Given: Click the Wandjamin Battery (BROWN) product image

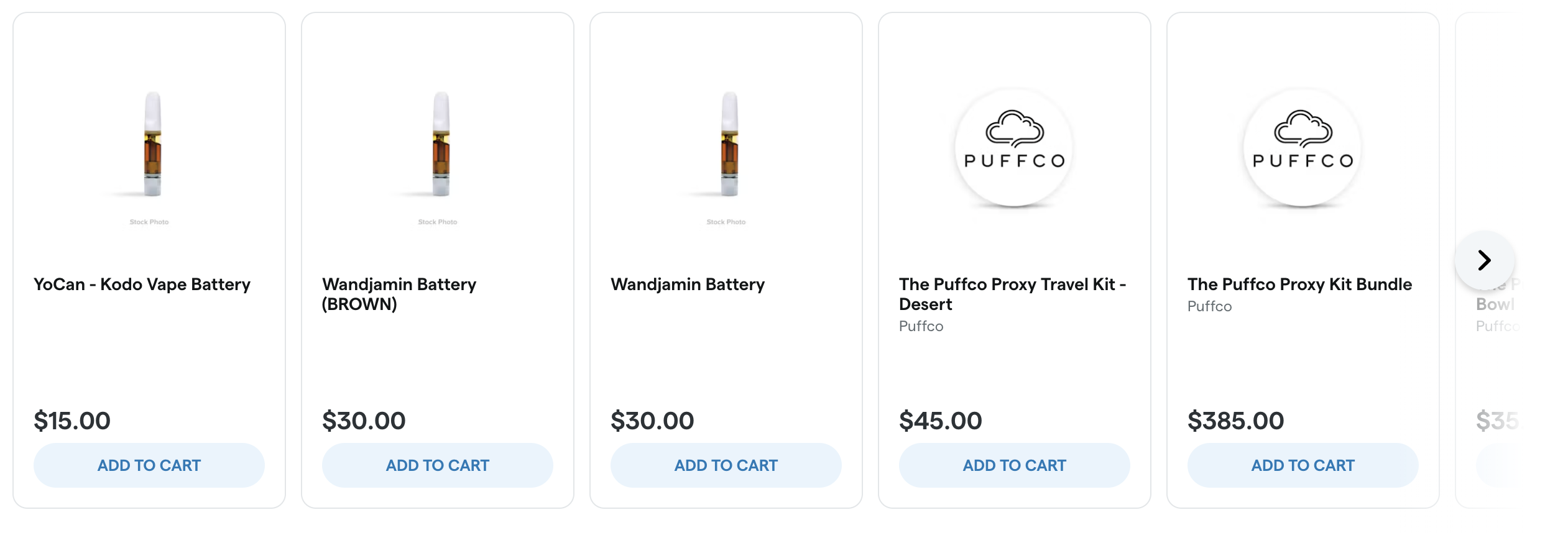Looking at the screenshot, I should 441,144.
